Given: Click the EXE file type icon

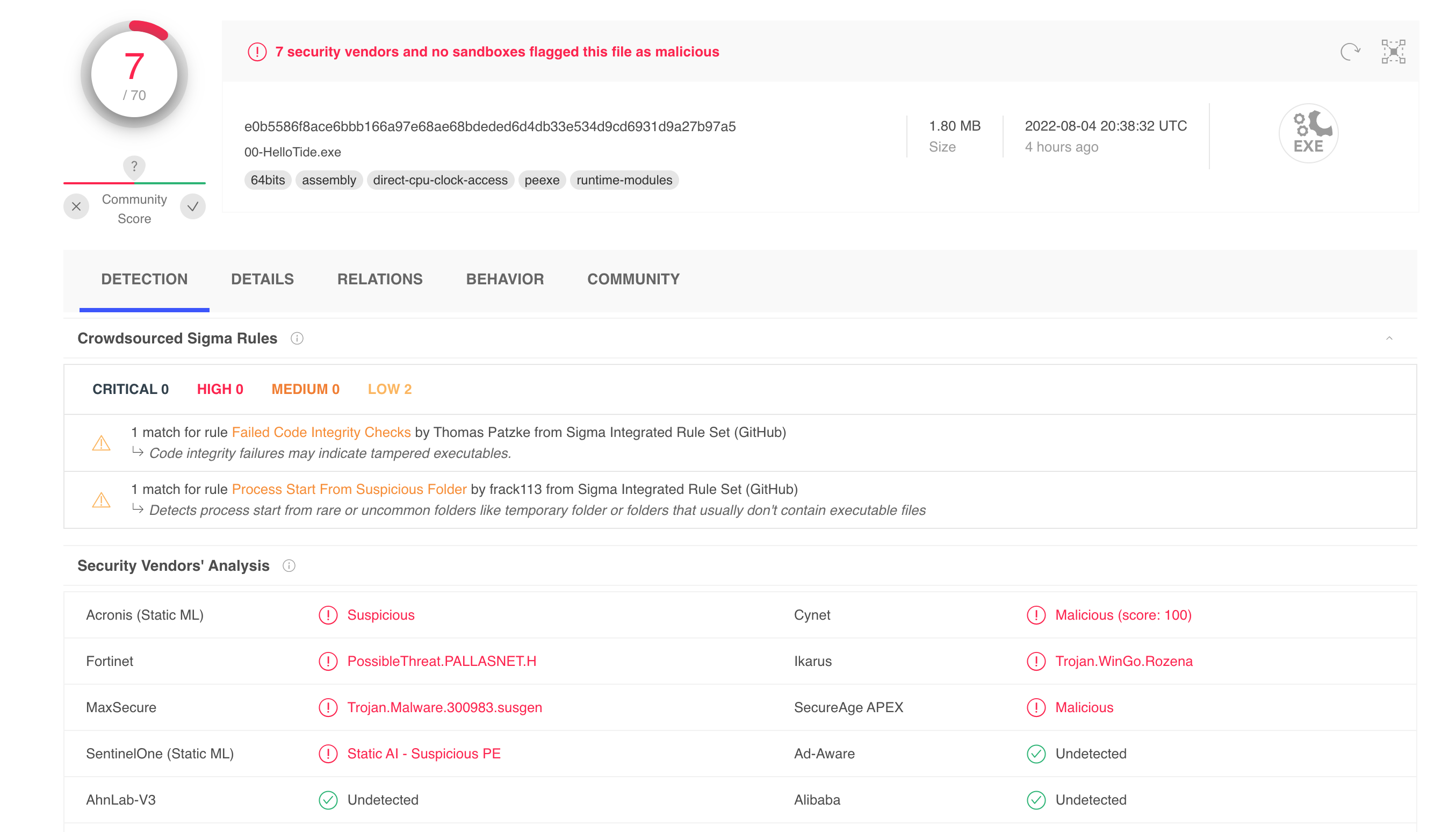Looking at the screenshot, I should [1308, 133].
